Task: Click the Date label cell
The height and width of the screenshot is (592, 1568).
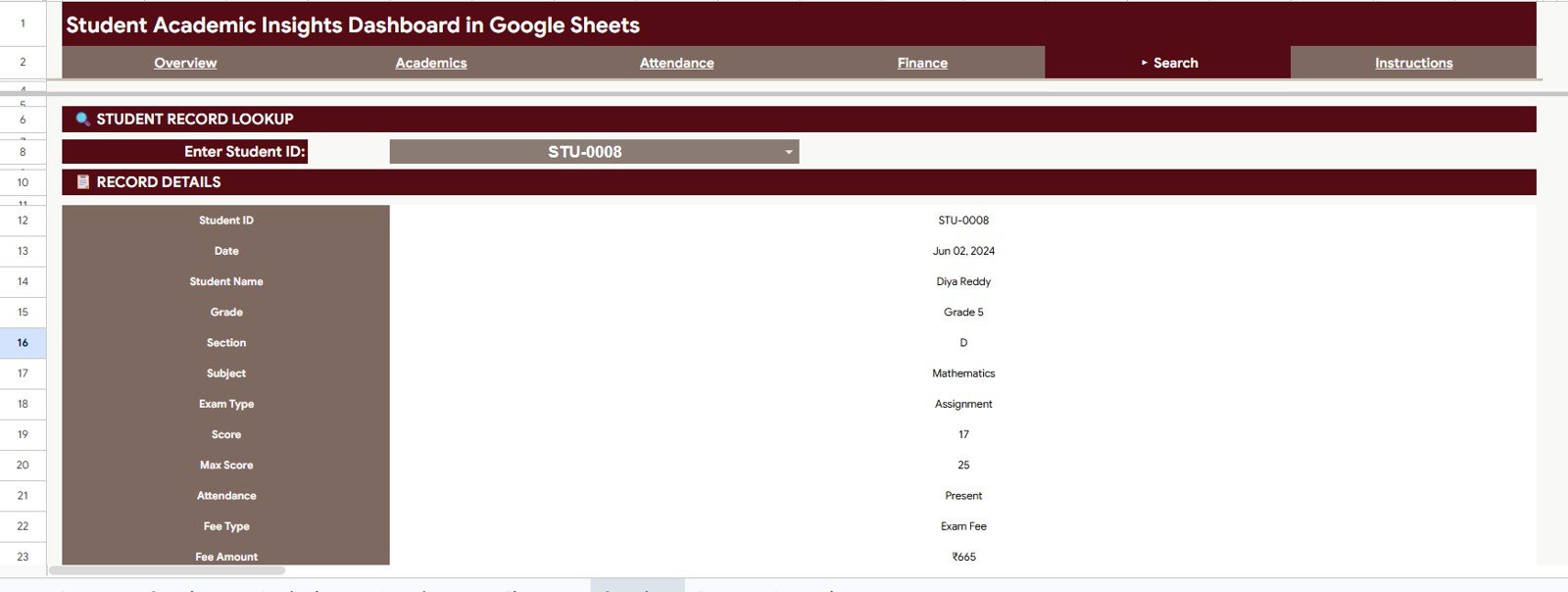Action: 226,251
